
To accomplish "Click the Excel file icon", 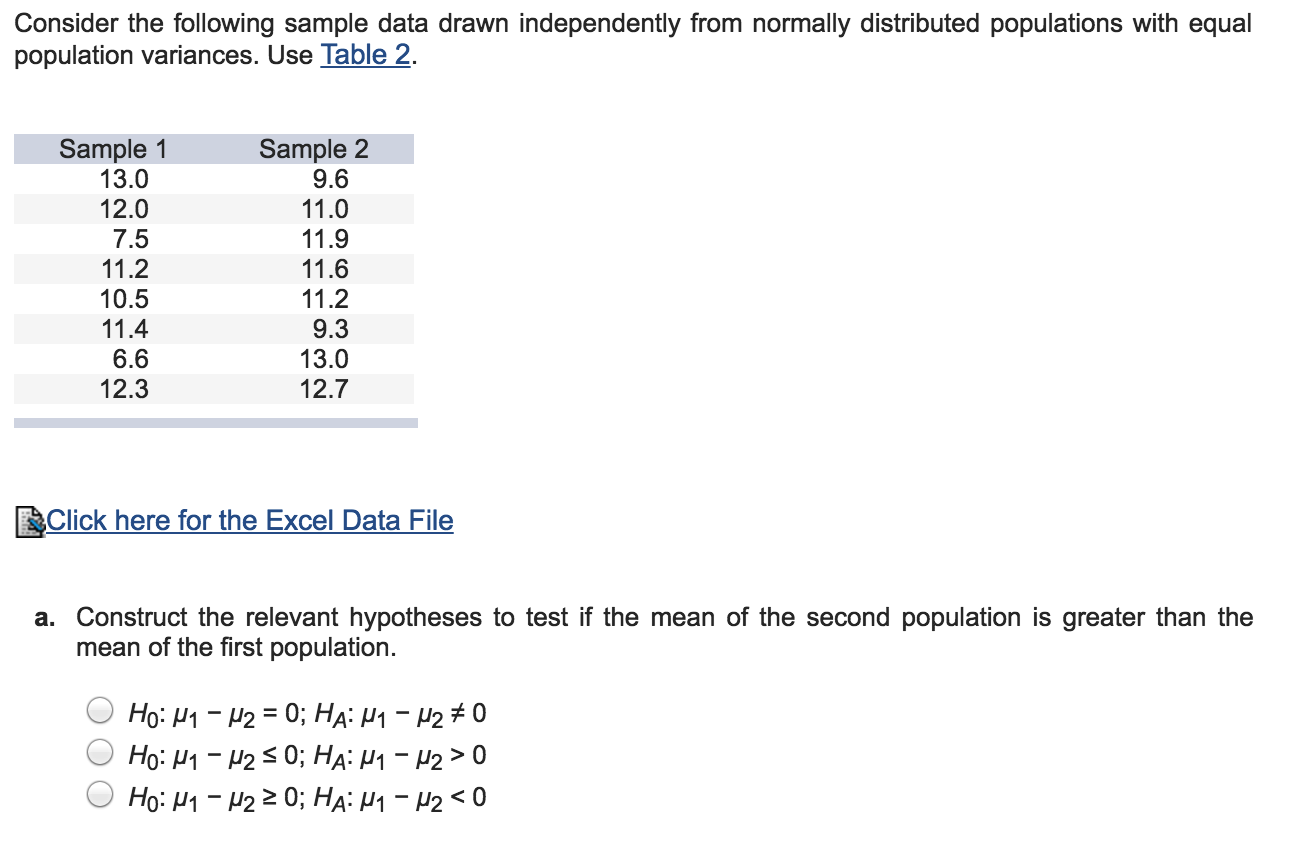I will tap(29, 519).
